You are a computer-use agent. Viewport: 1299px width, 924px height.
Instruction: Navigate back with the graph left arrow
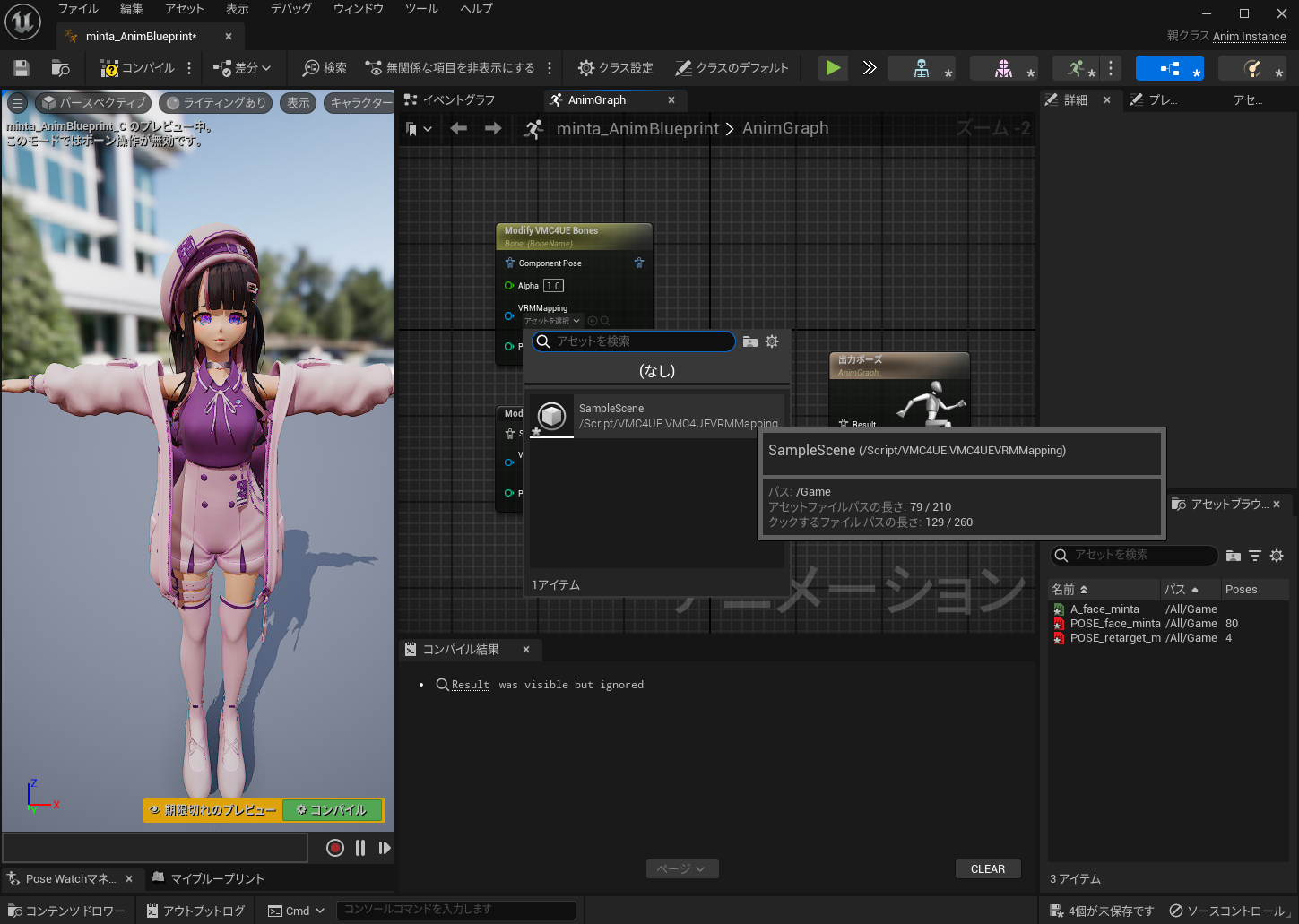(459, 128)
